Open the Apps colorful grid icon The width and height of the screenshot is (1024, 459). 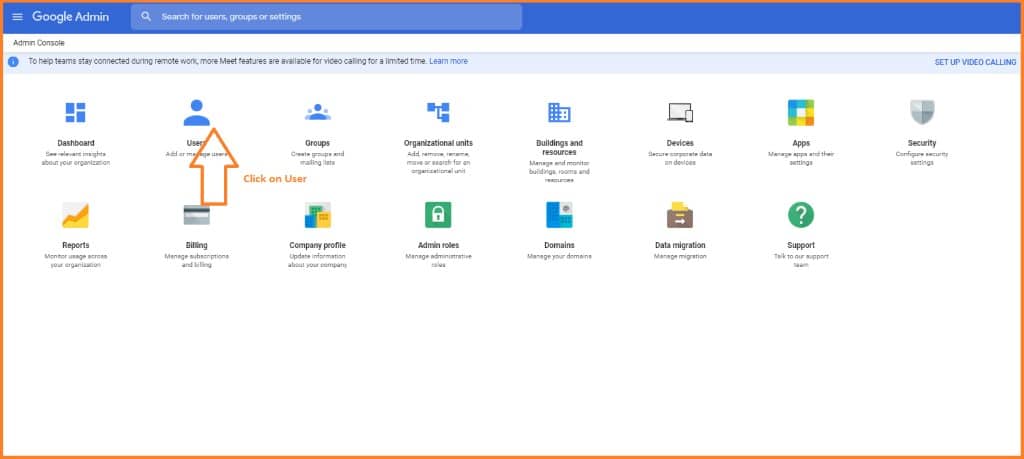pos(801,112)
